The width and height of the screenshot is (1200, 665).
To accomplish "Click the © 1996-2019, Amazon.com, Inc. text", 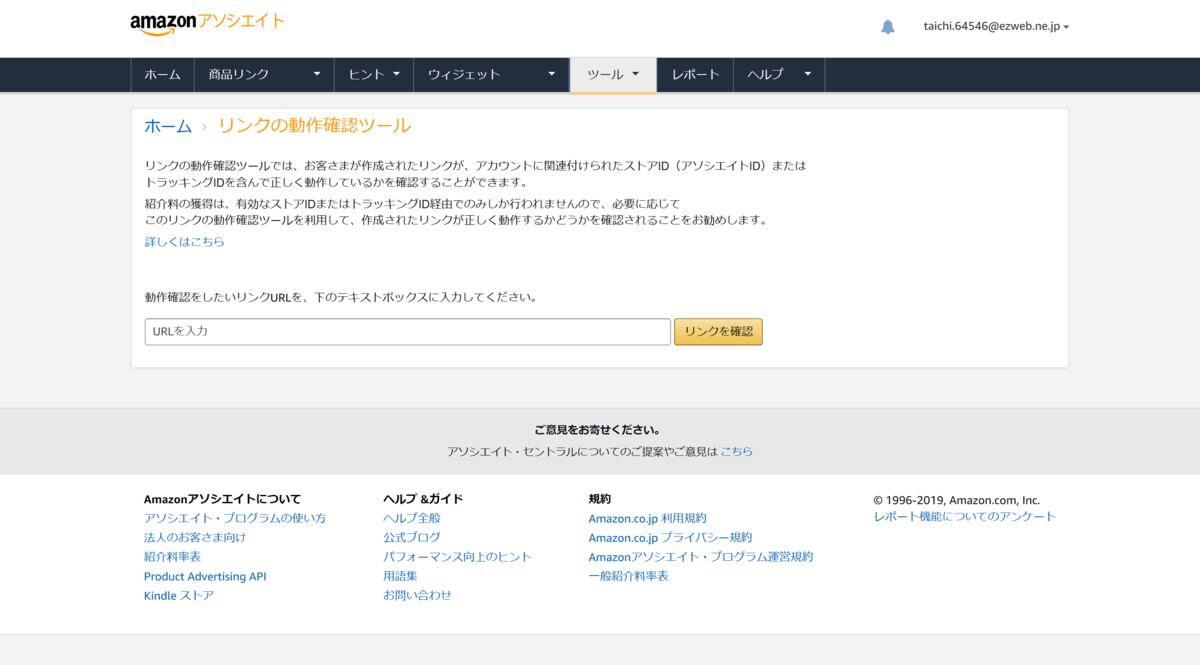I will [x=957, y=500].
